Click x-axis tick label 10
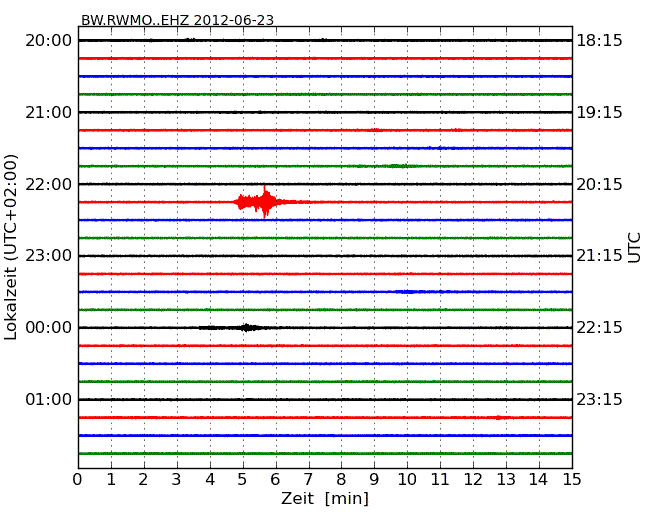The height and width of the screenshot is (520, 650). 407,479
